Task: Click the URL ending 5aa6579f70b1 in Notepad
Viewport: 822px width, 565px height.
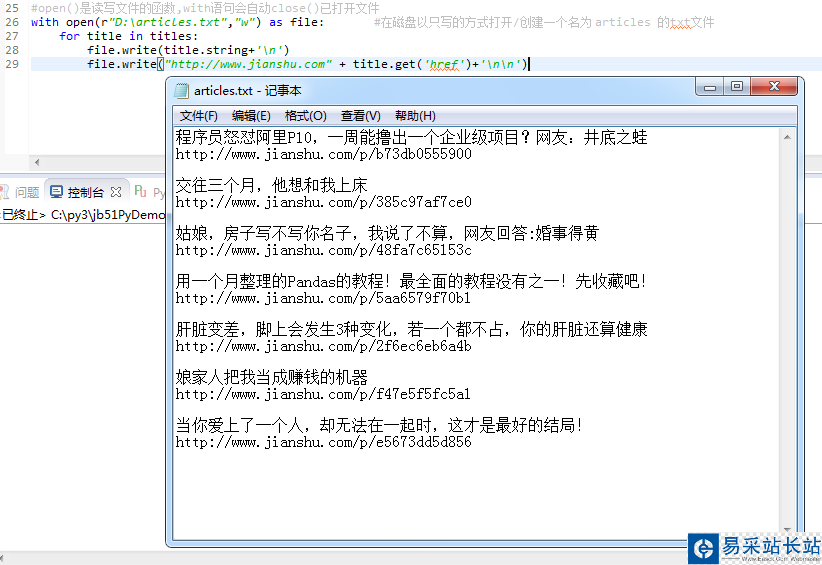Action: (323, 298)
